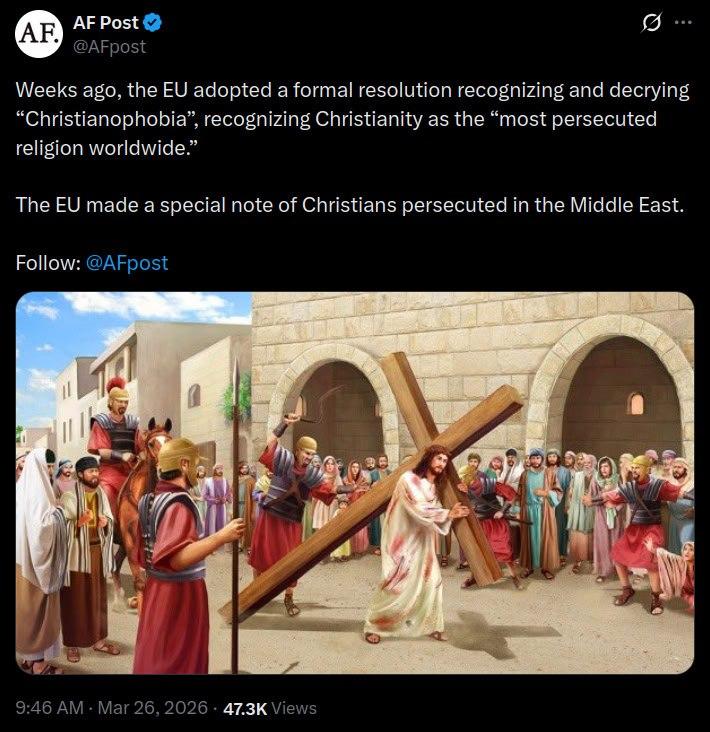Click the "Follow:" text before the mention
The width and height of the screenshot is (710, 732).
48,263
